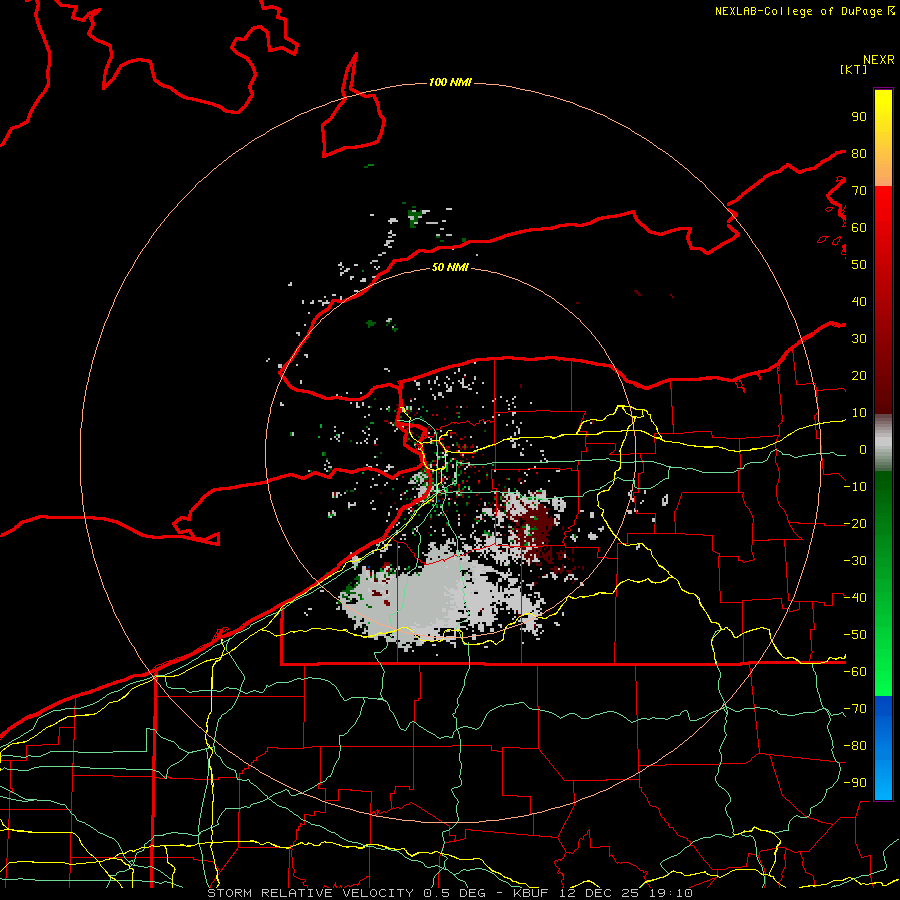
Task: Click the 20 value on the velocity scale
Action: (x=859, y=375)
